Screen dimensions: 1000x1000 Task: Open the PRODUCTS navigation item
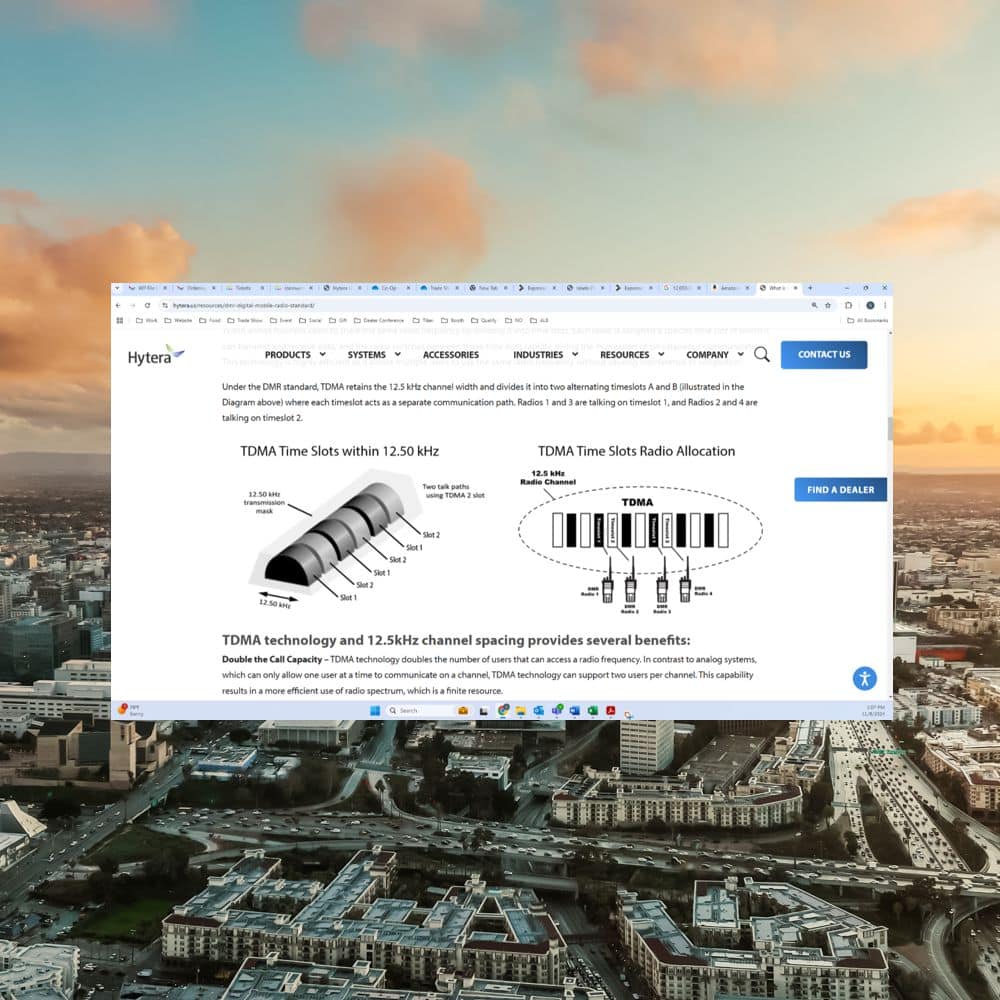click(288, 355)
